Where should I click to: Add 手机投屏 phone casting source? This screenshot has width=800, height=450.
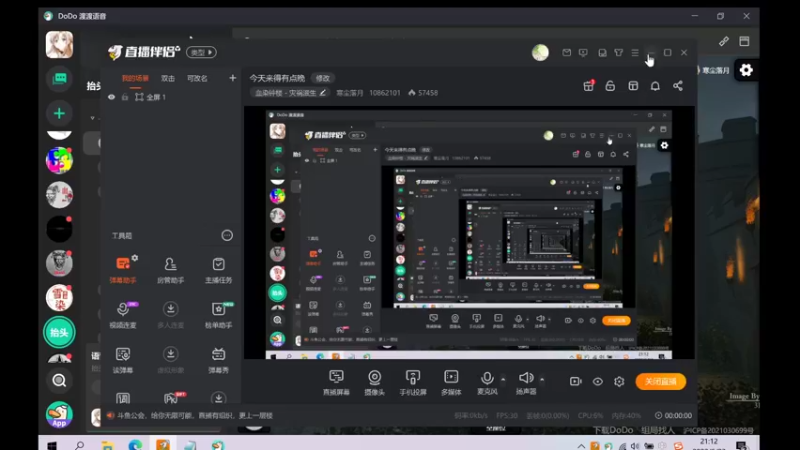[413, 382]
